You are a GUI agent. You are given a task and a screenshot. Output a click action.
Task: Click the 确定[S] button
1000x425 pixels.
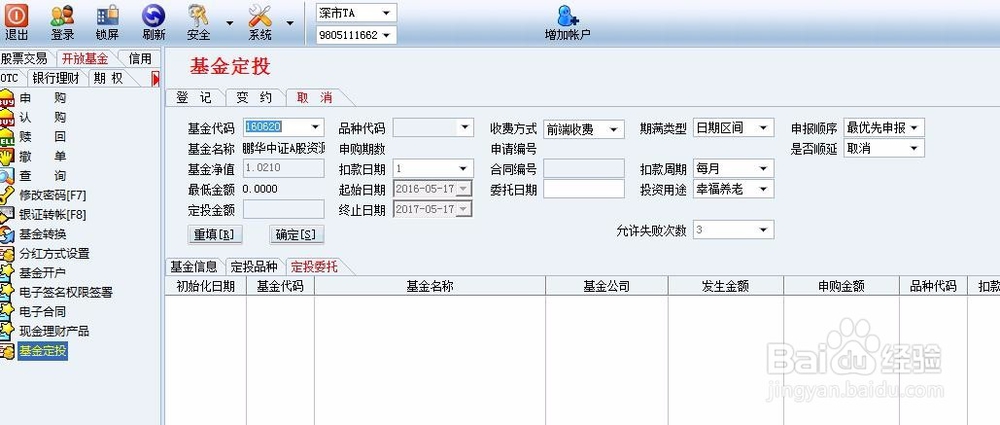tap(297, 235)
